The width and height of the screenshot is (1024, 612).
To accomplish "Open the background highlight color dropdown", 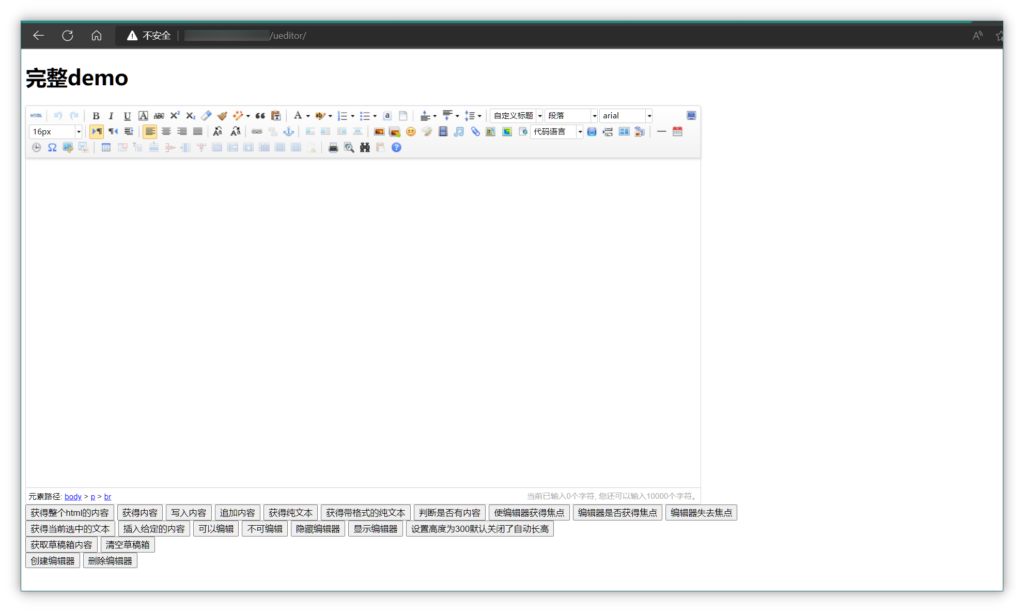I will pyautogui.click(x=330, y=116).
